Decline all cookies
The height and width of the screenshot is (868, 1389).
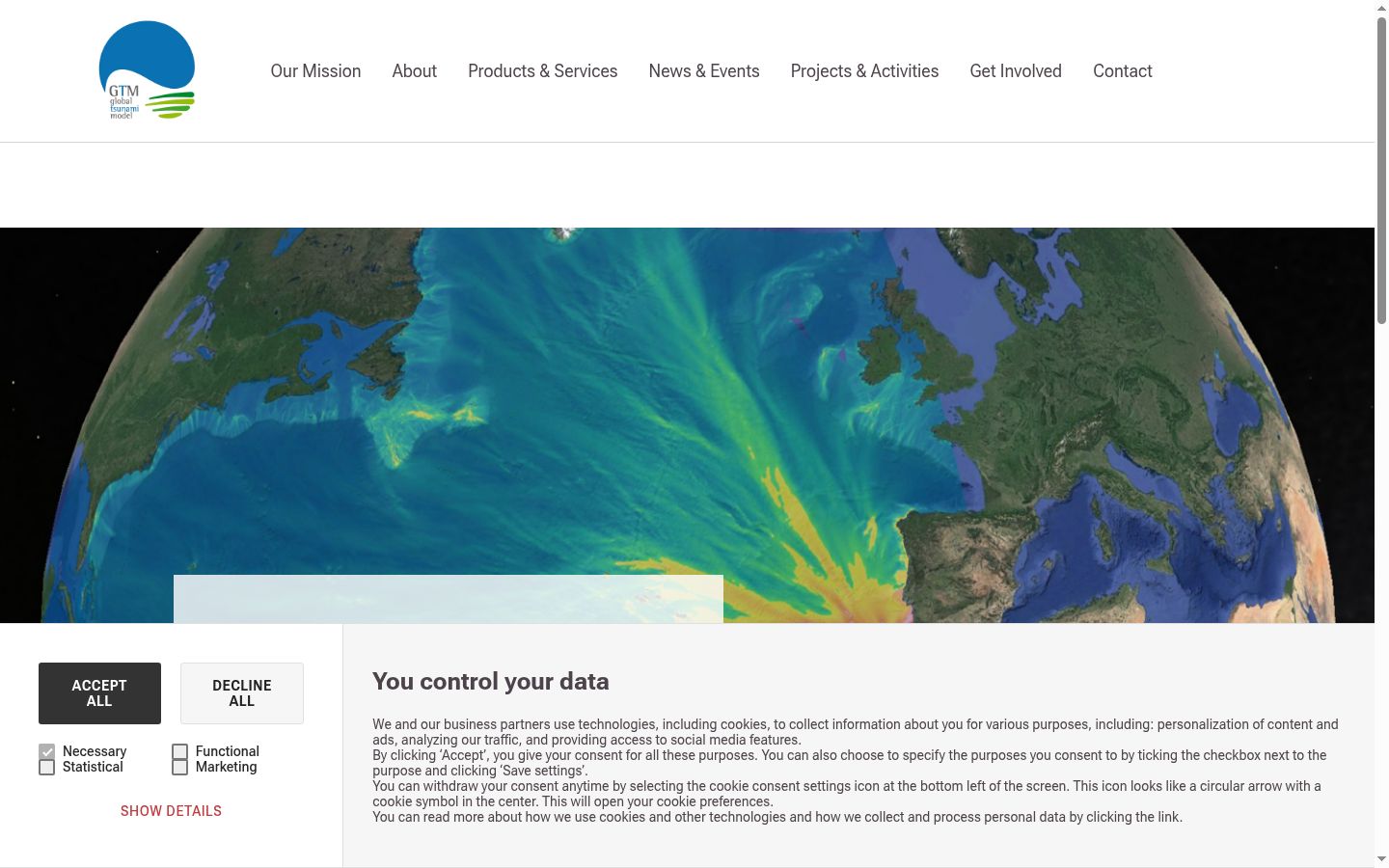[x=242, y=693]
